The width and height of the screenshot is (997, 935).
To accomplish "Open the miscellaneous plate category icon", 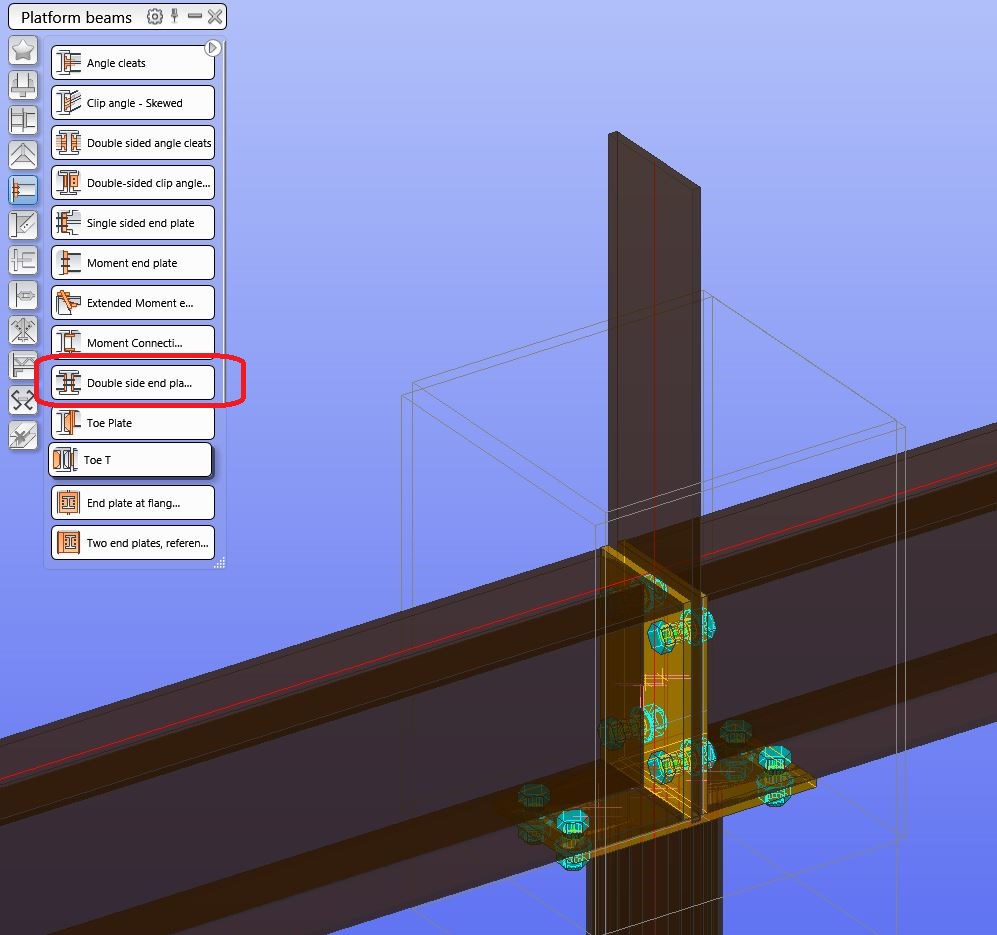I will (23, 436).
